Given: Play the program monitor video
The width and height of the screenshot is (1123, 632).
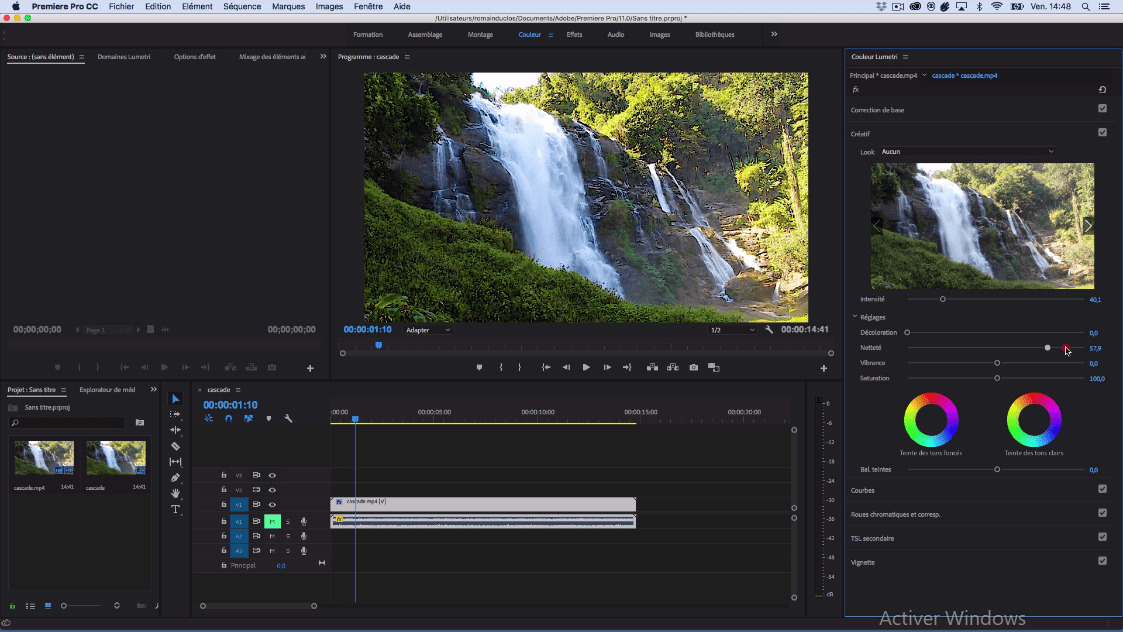Looking at the screenshot, I should point(586,367).
